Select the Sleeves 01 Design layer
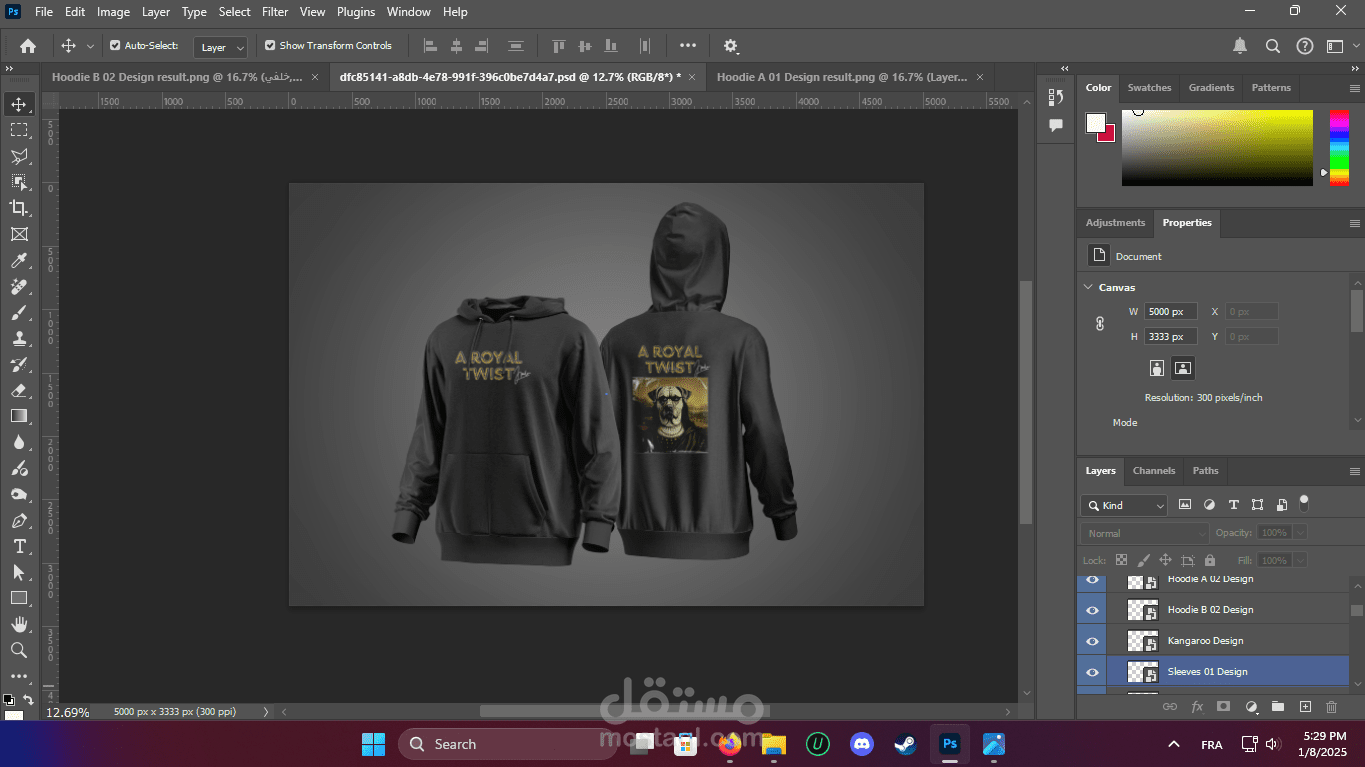This screenshot has height=767, width=1365. tap(1207, 672)
